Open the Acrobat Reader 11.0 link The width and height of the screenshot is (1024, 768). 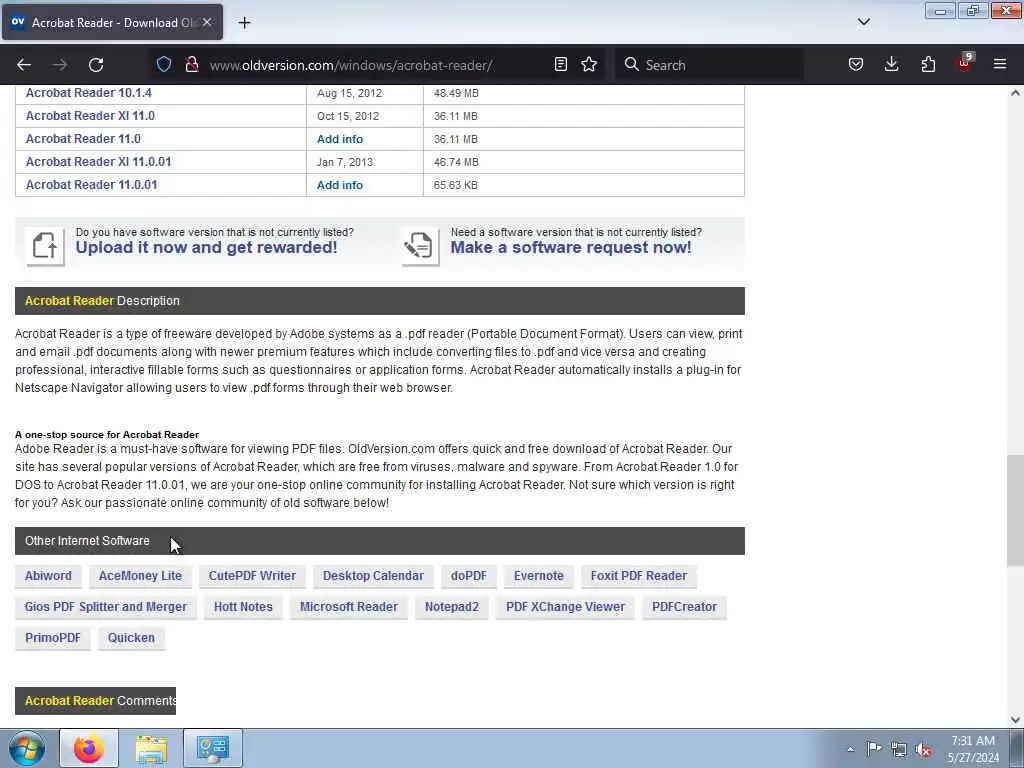click(83, 138)
